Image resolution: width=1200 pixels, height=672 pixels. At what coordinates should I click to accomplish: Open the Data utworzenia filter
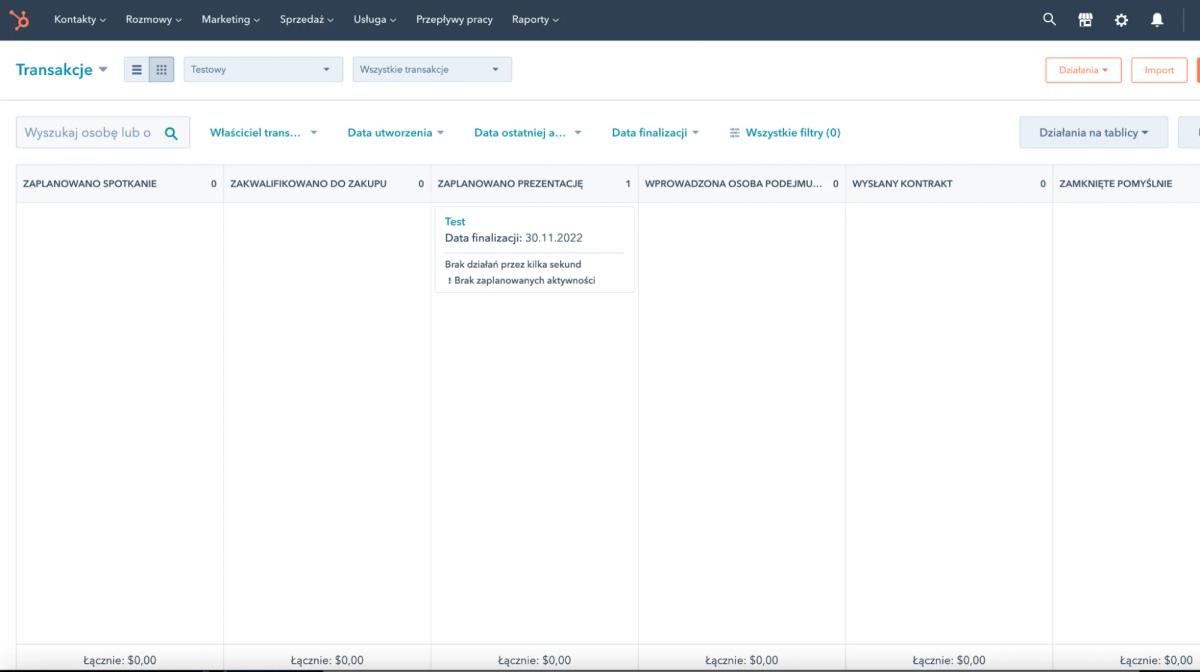click(396, 133)
